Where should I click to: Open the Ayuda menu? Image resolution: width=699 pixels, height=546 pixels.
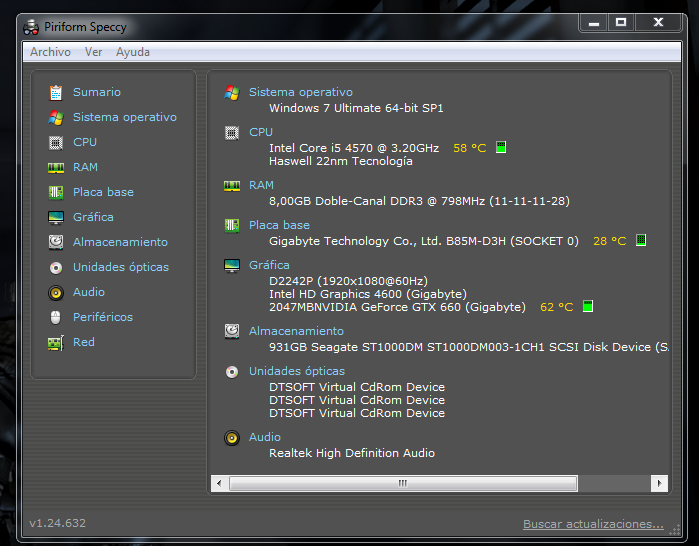[x=132, y=52]
